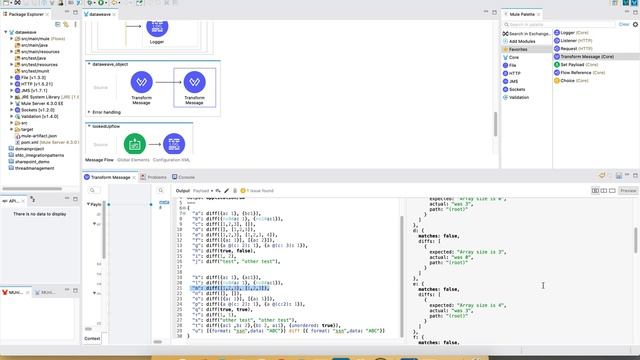This screenshot has height=360, width=640.
Task: Click Collapse All in Package Explorer
Action: point(58,24)
